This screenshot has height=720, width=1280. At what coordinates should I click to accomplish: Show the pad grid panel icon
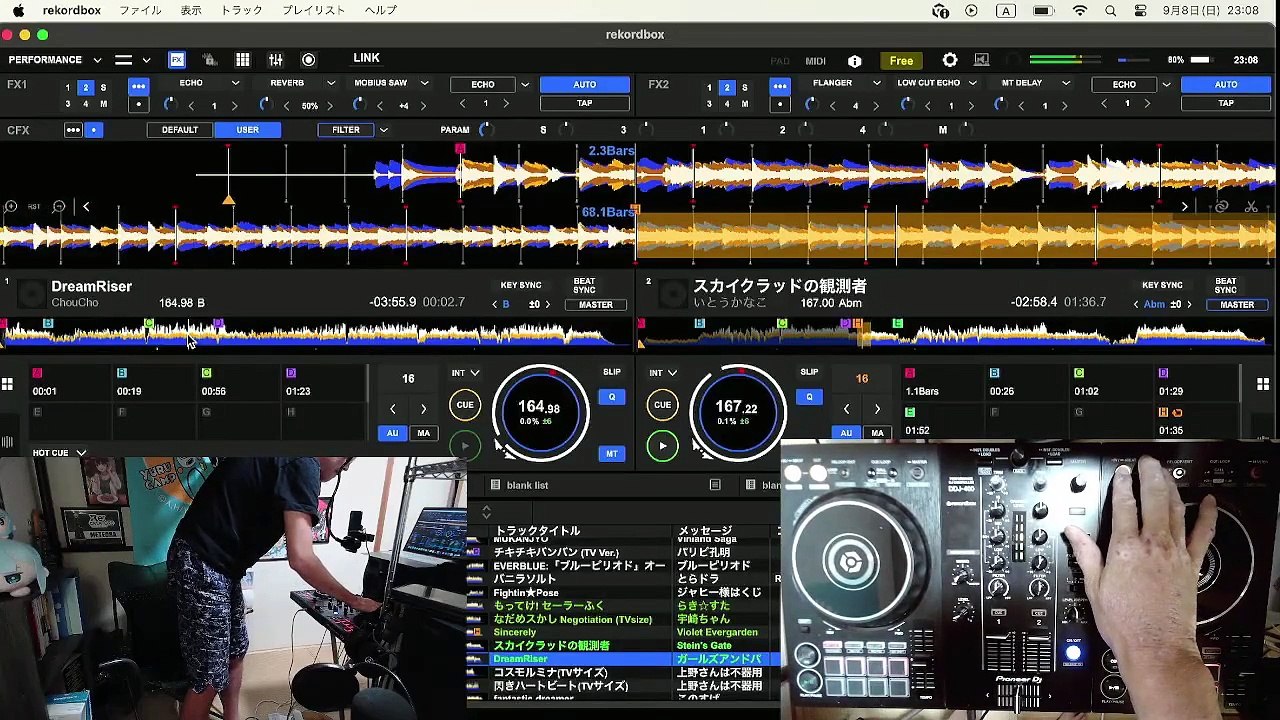(x=243, y=60)
